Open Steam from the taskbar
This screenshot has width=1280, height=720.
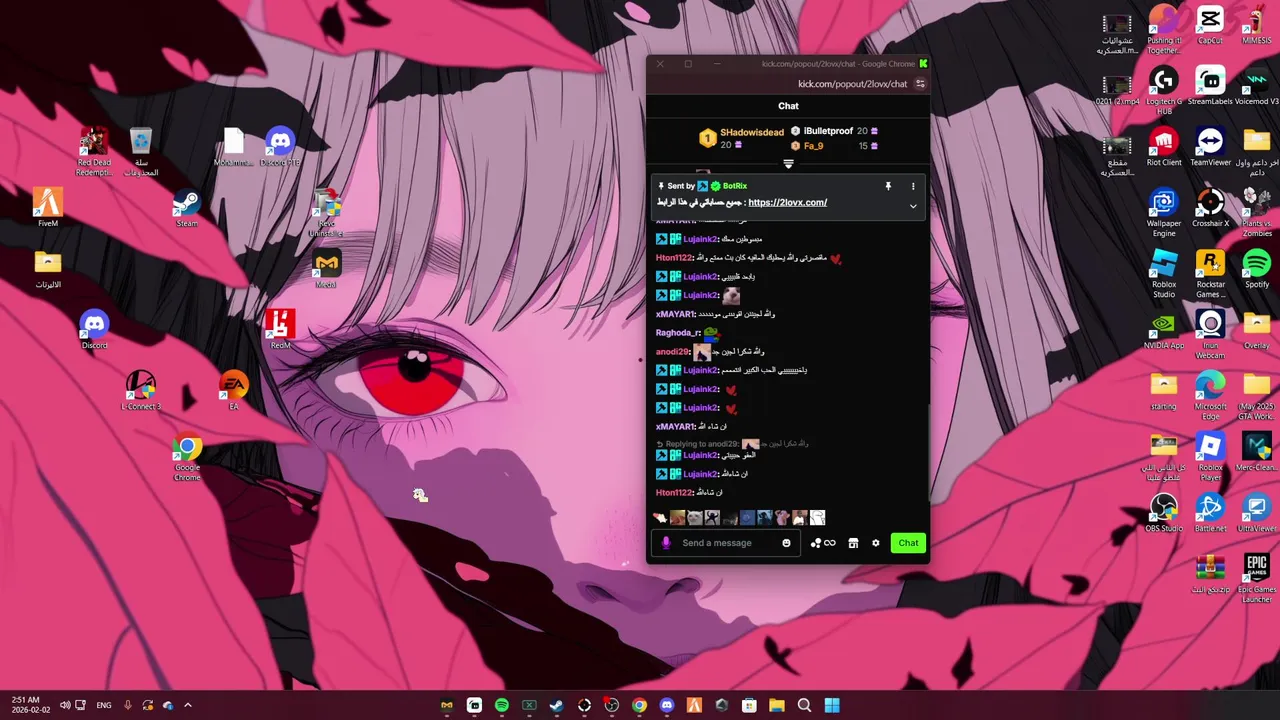pyautogui.click(x=557, y=705)
